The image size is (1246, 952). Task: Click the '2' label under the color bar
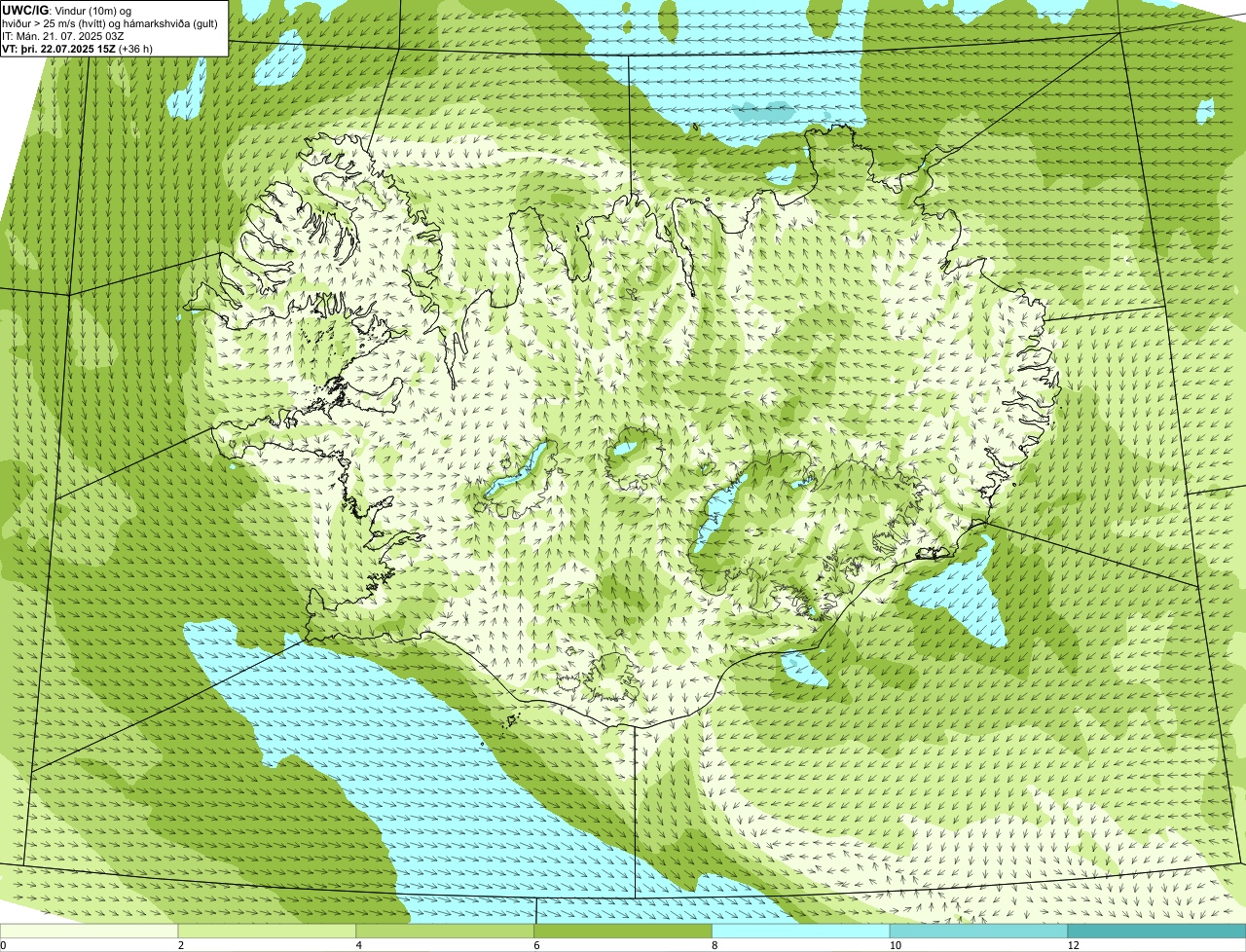[x=180, y=946]
